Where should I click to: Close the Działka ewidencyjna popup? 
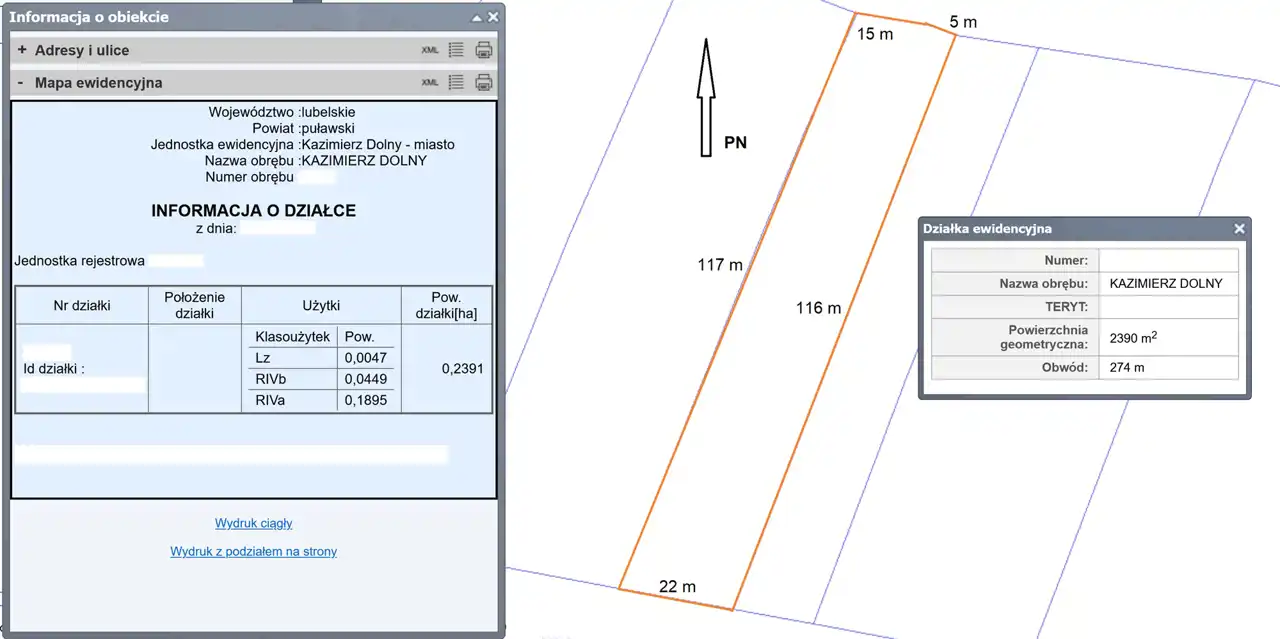pos(1239,229)
